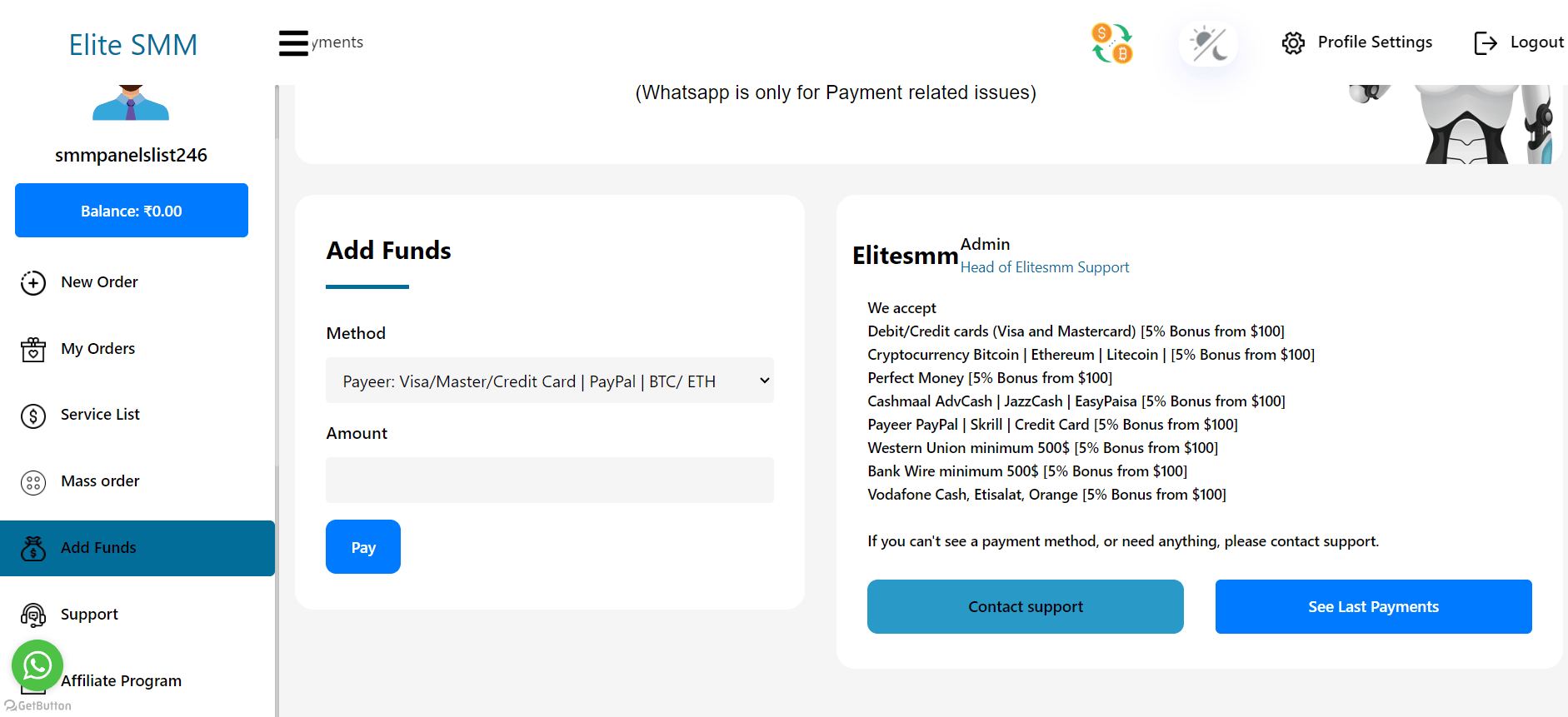Open the WhatsApp chat bubble
Image resolution: width=1568 pixels, height=717 pixels.
point(37,665)
